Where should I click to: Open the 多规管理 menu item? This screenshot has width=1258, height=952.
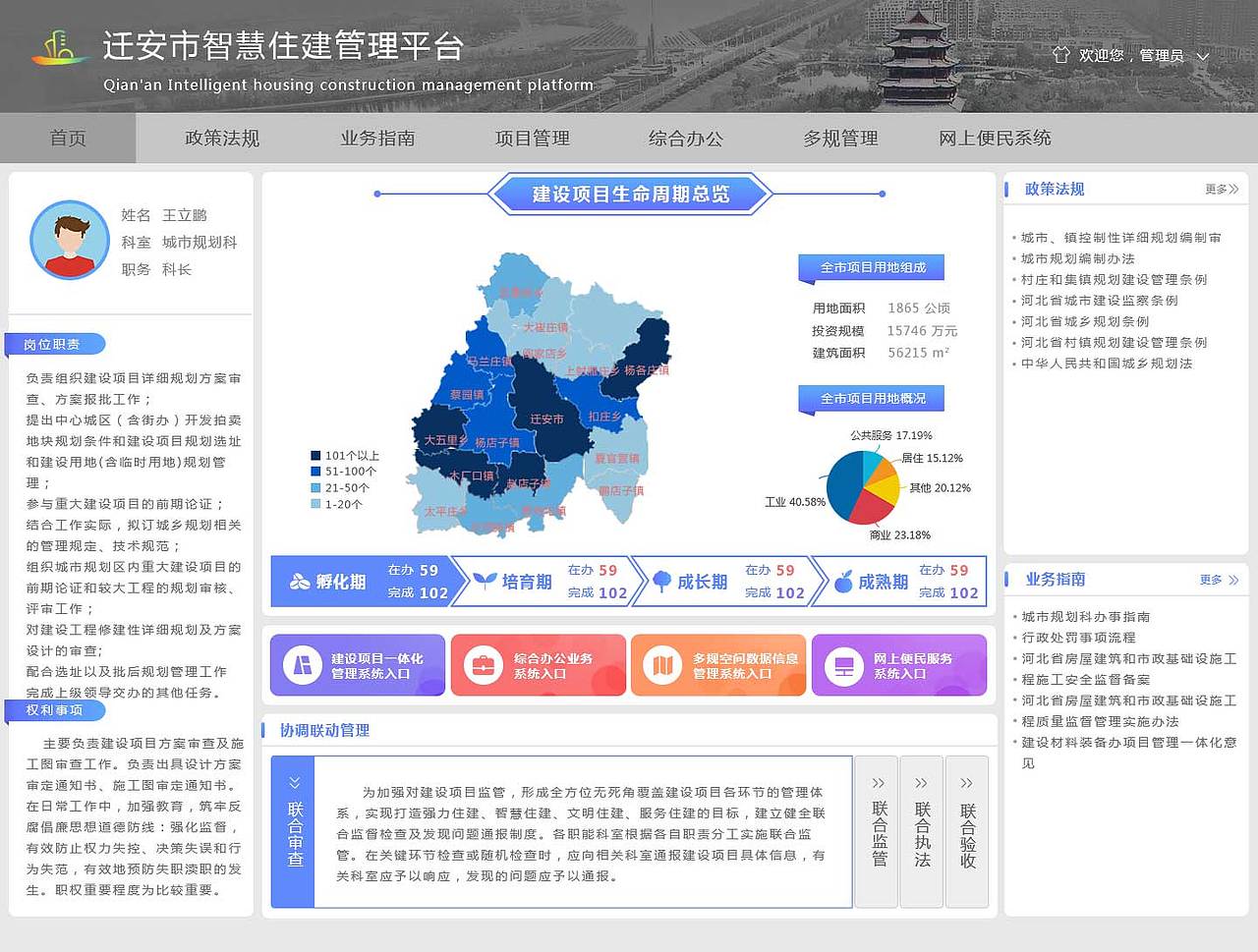(x=840, y=138)
